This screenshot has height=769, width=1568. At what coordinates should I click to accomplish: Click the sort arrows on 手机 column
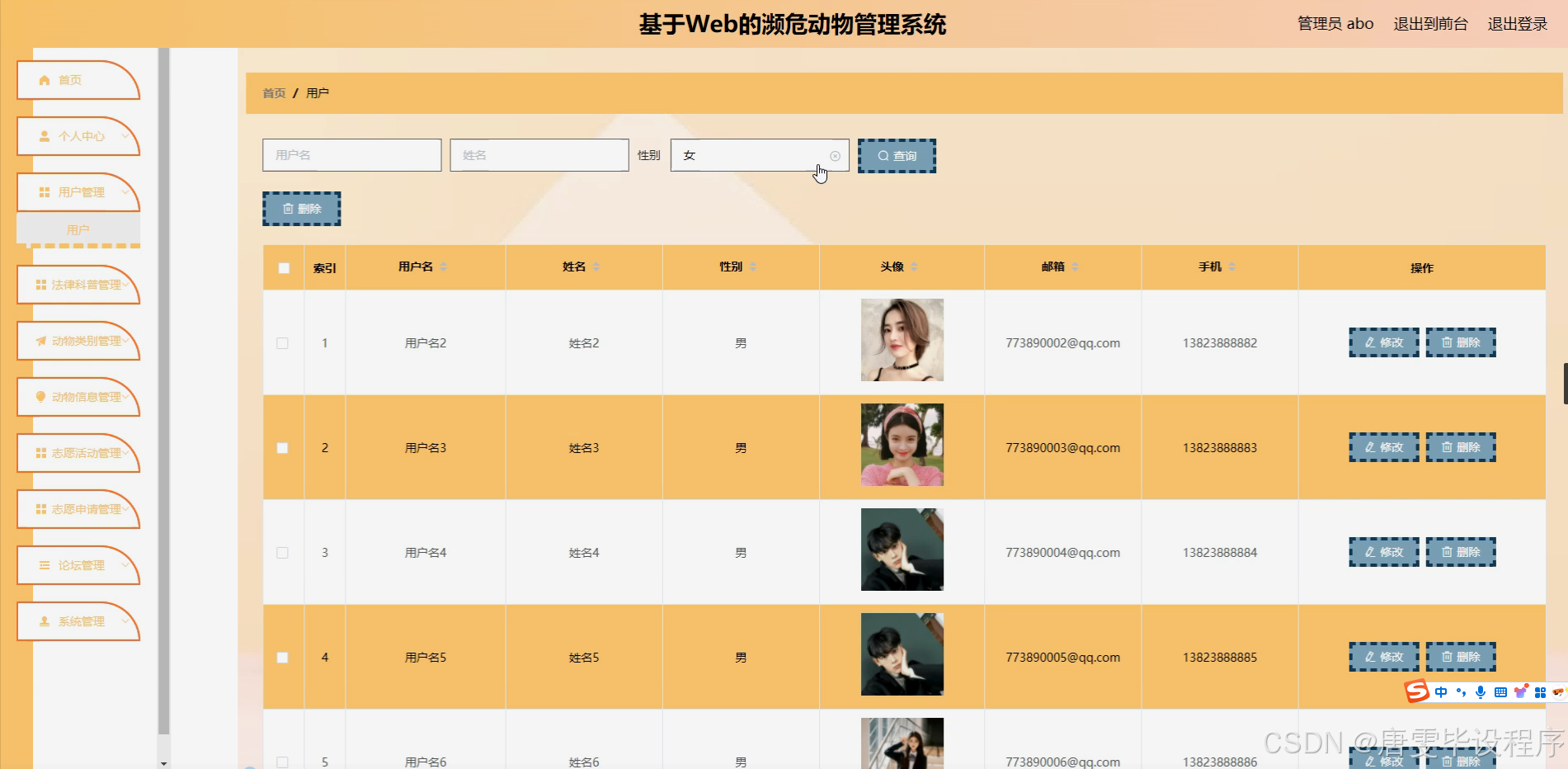click(1232, 267)
